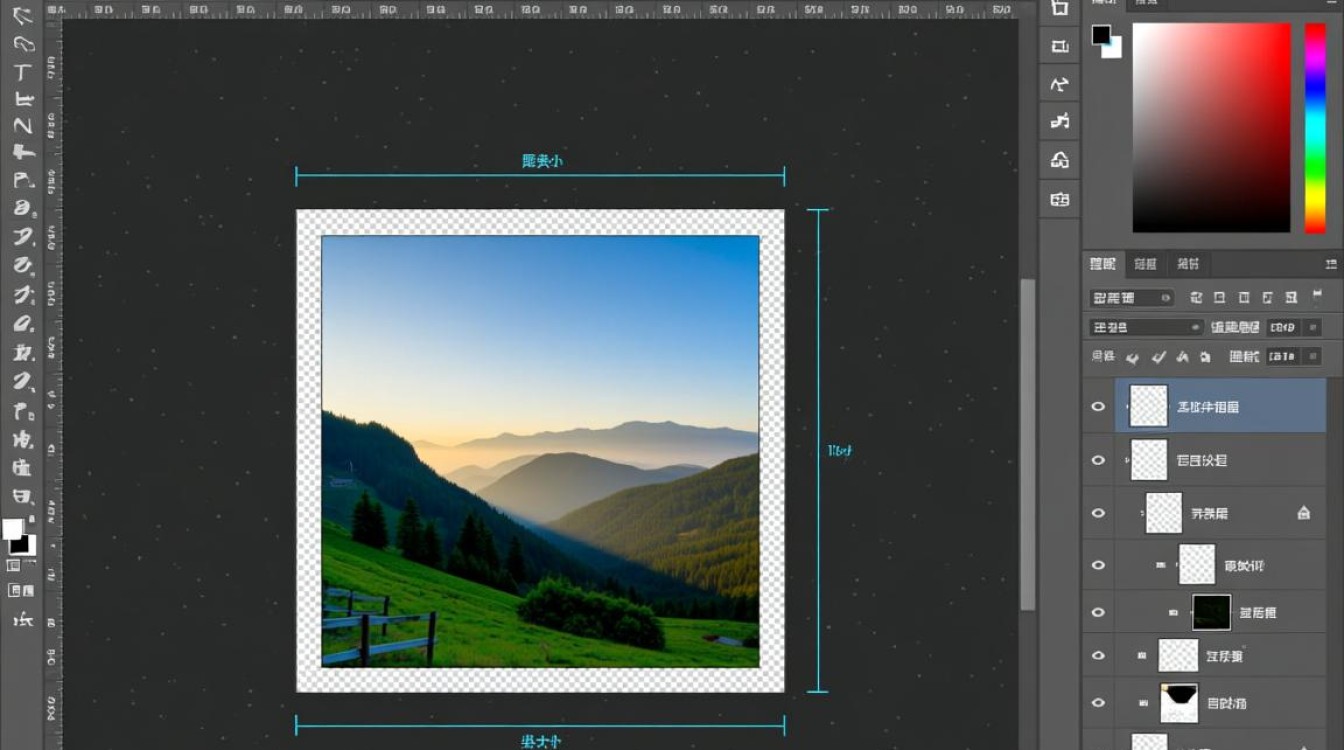
Task: Select the Lasso tool in left toolbar
Action: 23,44
